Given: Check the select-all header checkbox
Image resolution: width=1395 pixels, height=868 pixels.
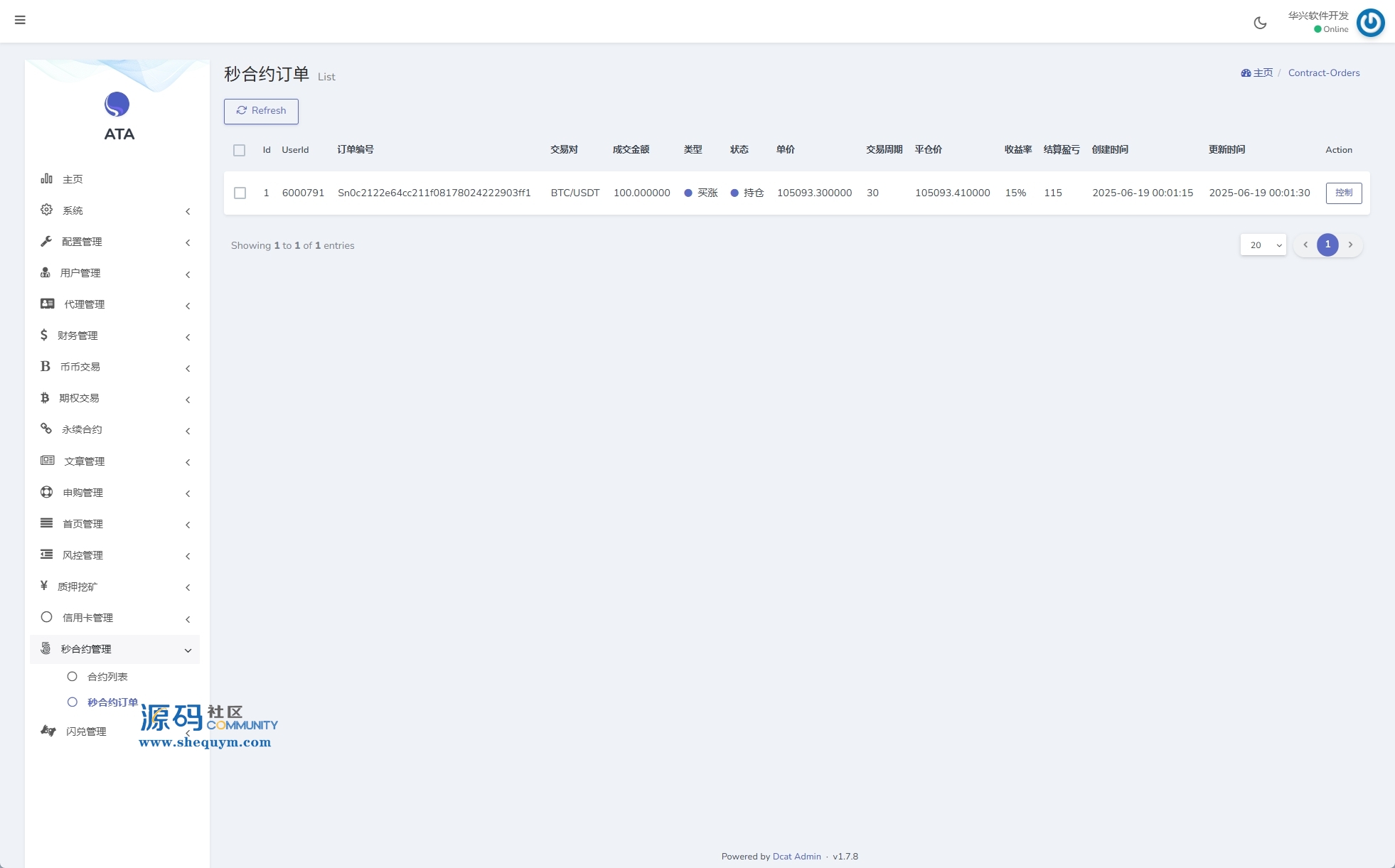Looking at the screenshot, I should [x=239, y=150].
